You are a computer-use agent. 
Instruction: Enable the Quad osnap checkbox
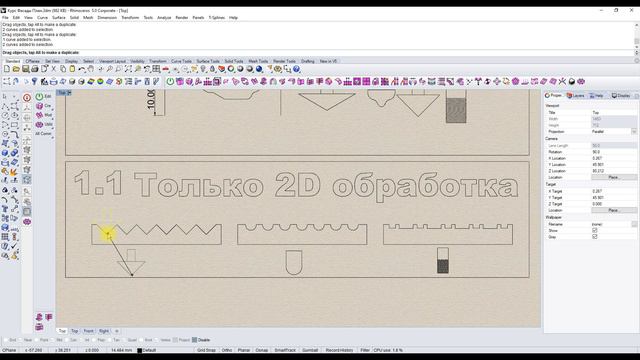[124, 340]
